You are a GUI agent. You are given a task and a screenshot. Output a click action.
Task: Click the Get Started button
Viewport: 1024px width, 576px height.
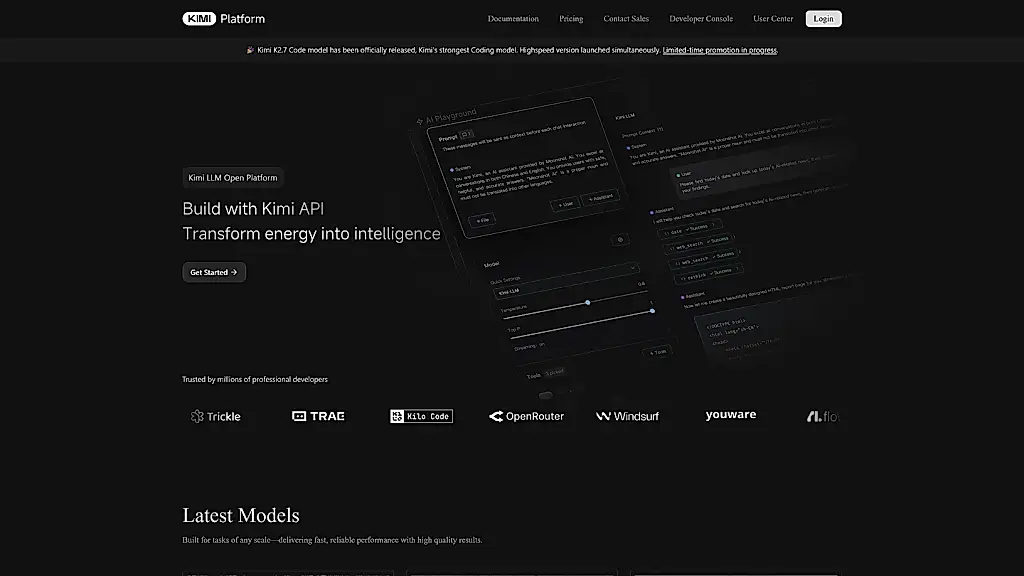[214, 272]
